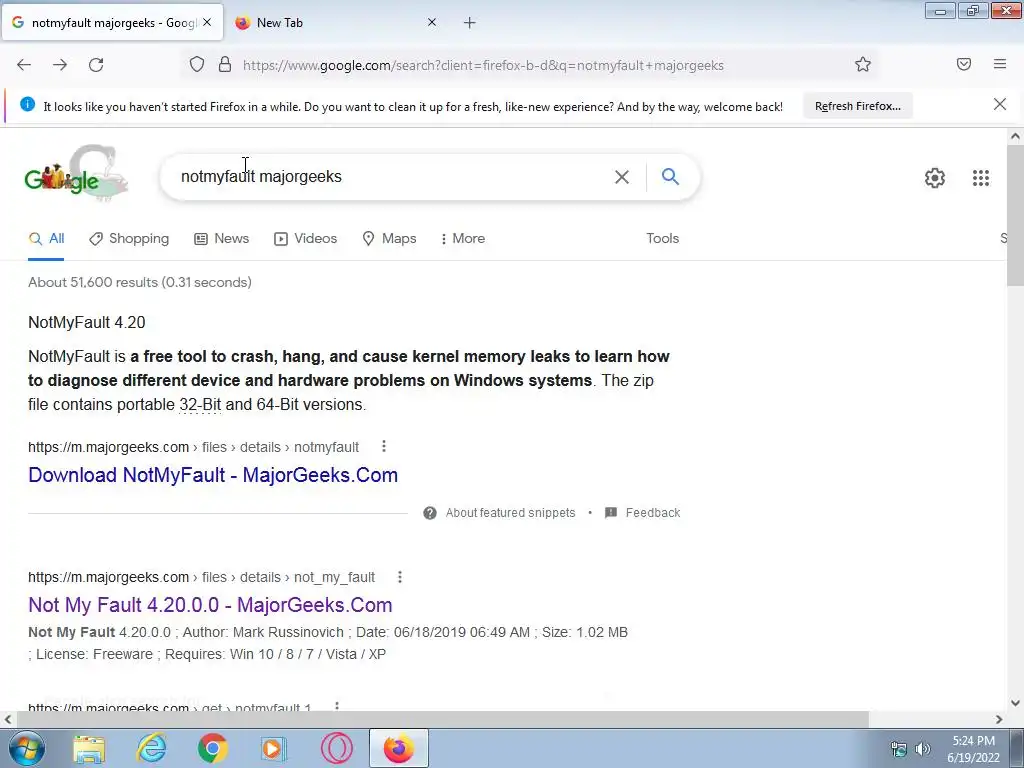The width and height of the screenshot is (1024, 768).
Task: Click the address bar URL
Action: pyautogui.click(x=483, y=65)
